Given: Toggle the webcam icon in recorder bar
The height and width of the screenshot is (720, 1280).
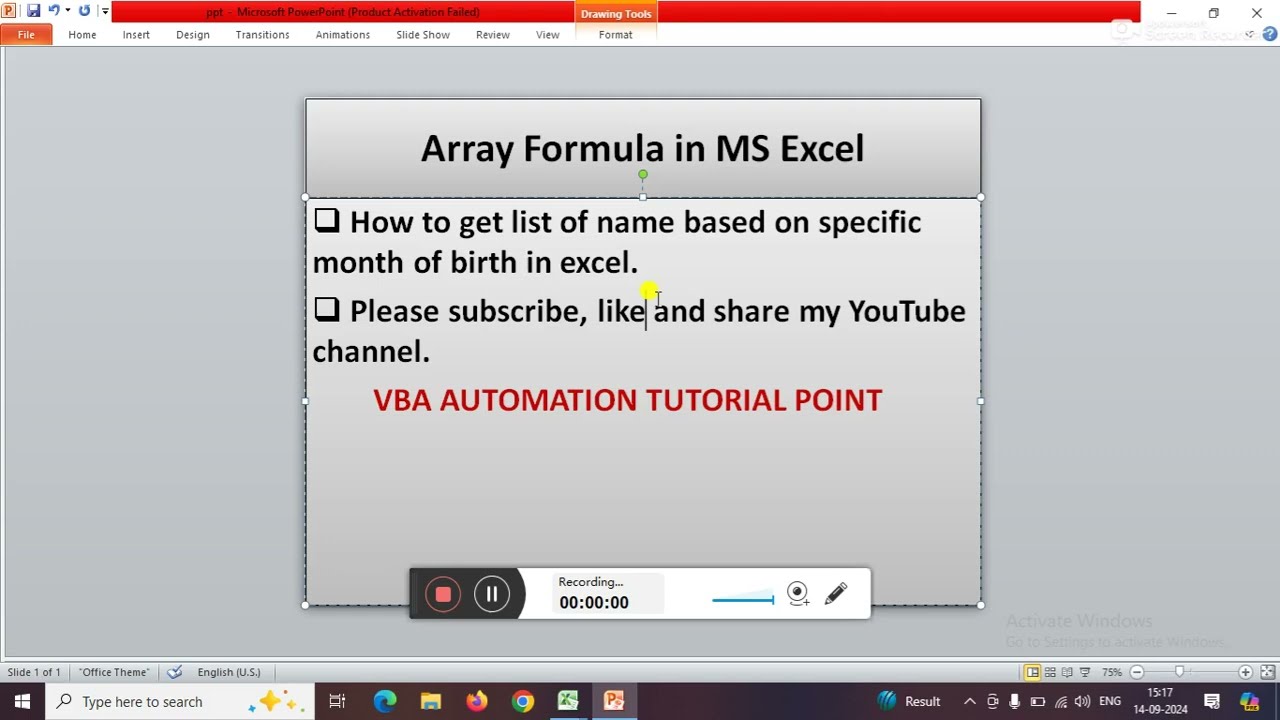Looking at the screenshot, I should click(797, 594).
